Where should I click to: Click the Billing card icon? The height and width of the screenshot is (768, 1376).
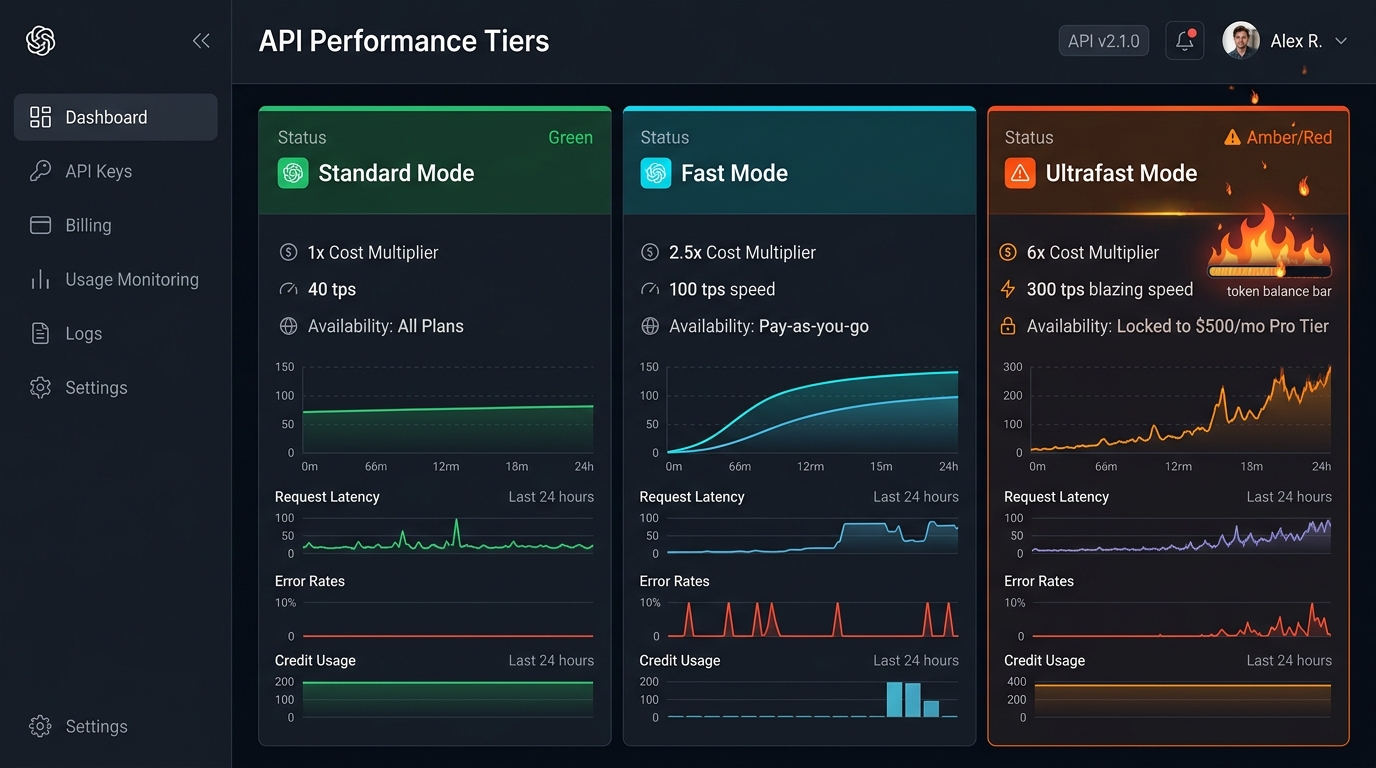[40, 225]
